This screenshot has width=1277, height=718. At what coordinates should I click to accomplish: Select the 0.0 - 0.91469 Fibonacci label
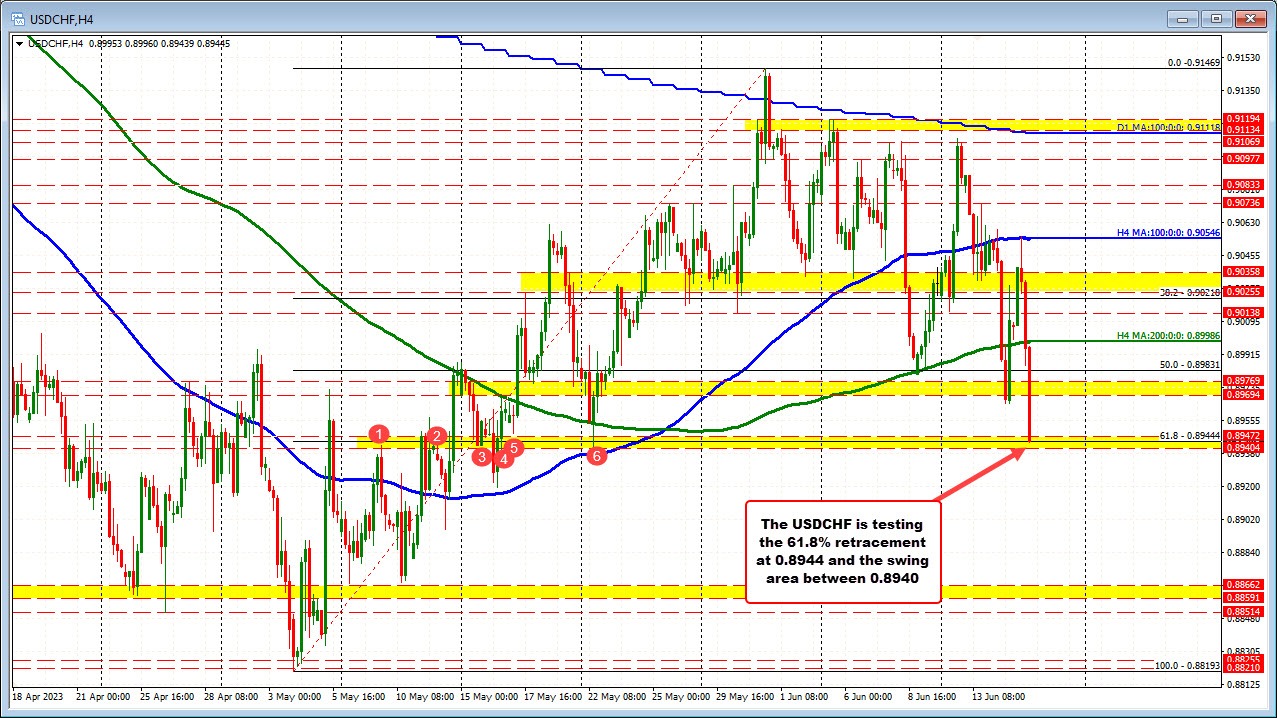(1194, 63)
